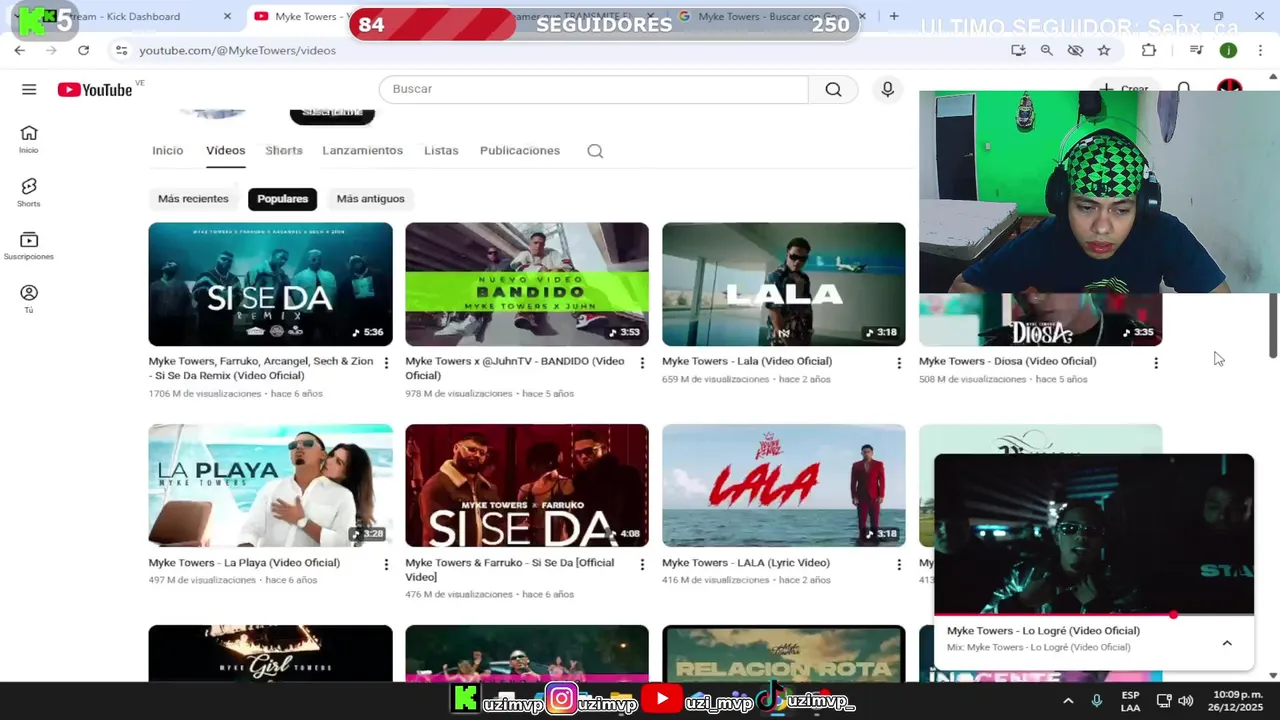Close the Kick Dashboard tab
The width and height of the screenshot is (1280, 720).
click(x=227, y=16)
